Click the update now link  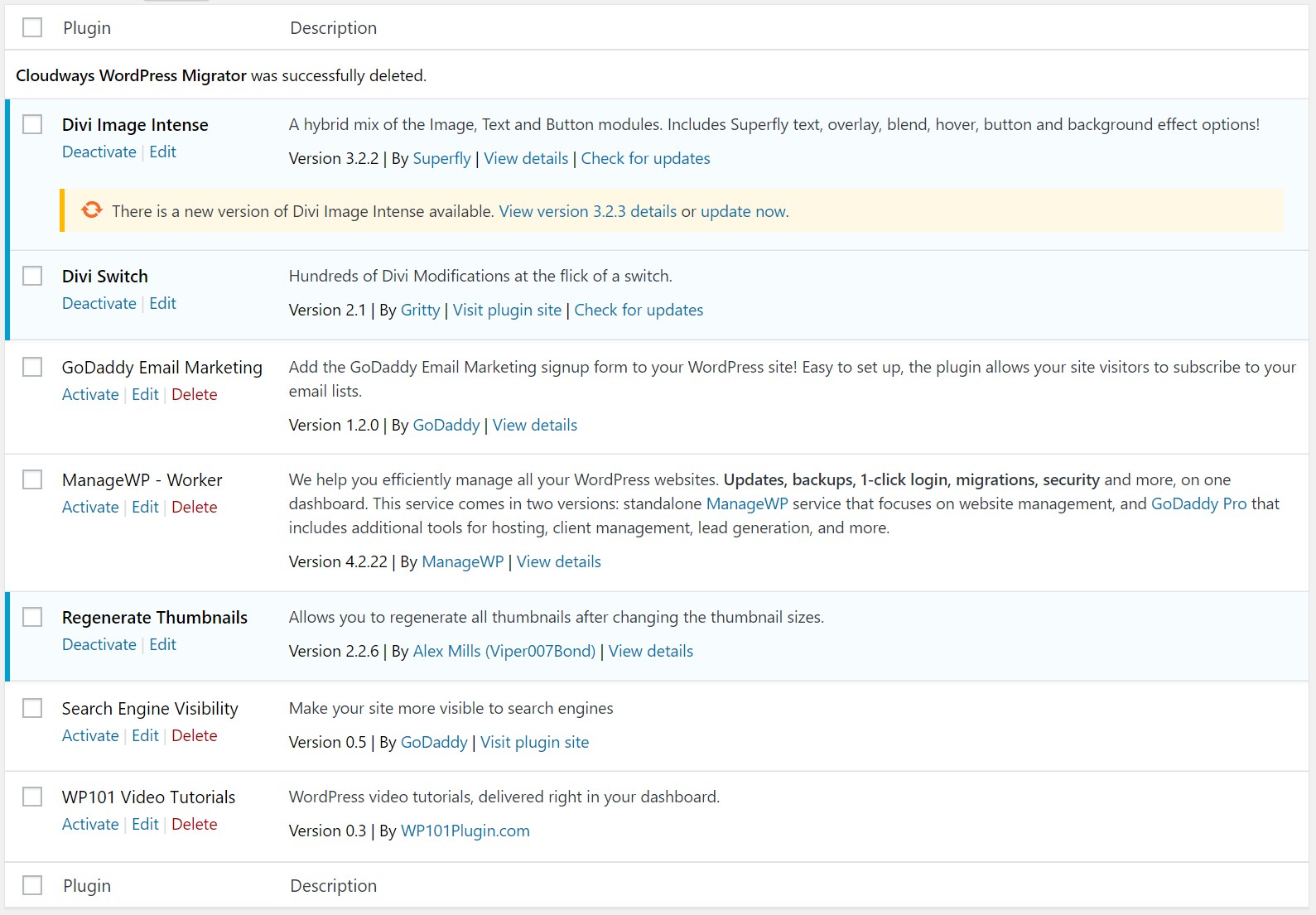point(743,211)
